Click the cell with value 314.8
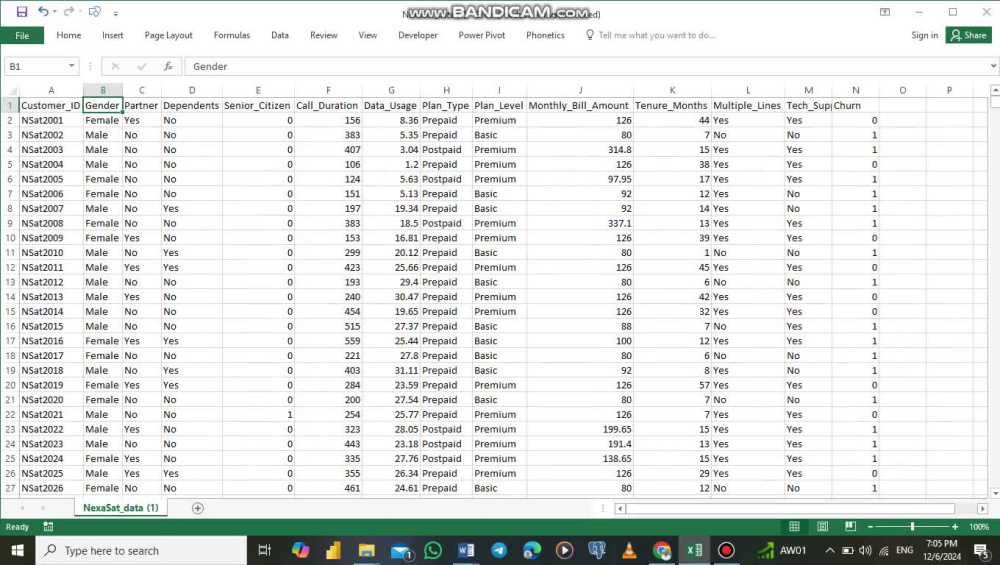Viewport: 1000px width, 565px height. pyautogui.click(x=580, y=149)
